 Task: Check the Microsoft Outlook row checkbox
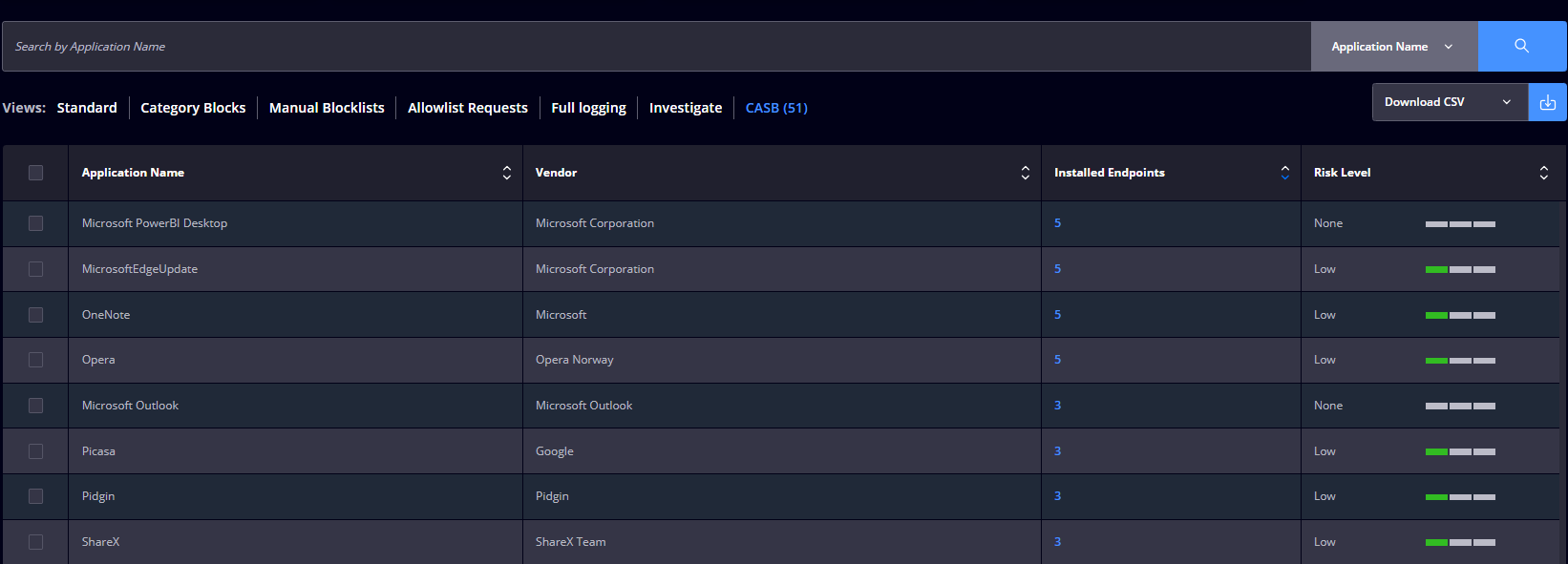(x=35, y=406)
